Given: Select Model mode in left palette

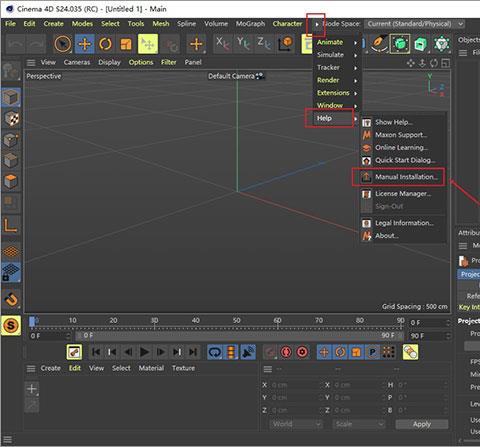Looking at the screenshot, I should point(11,97).
